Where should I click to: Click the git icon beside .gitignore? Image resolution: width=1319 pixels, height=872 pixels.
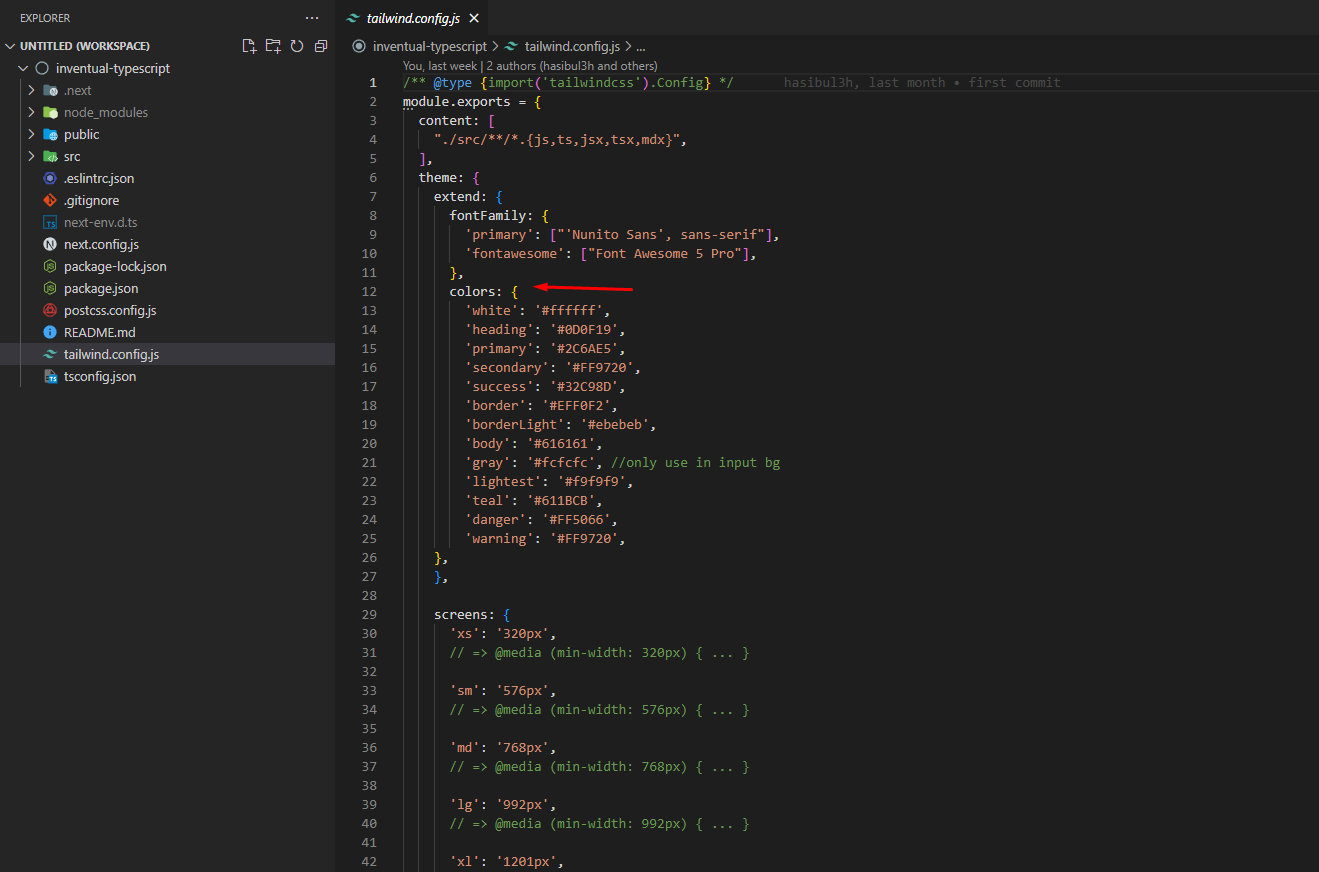50,200
